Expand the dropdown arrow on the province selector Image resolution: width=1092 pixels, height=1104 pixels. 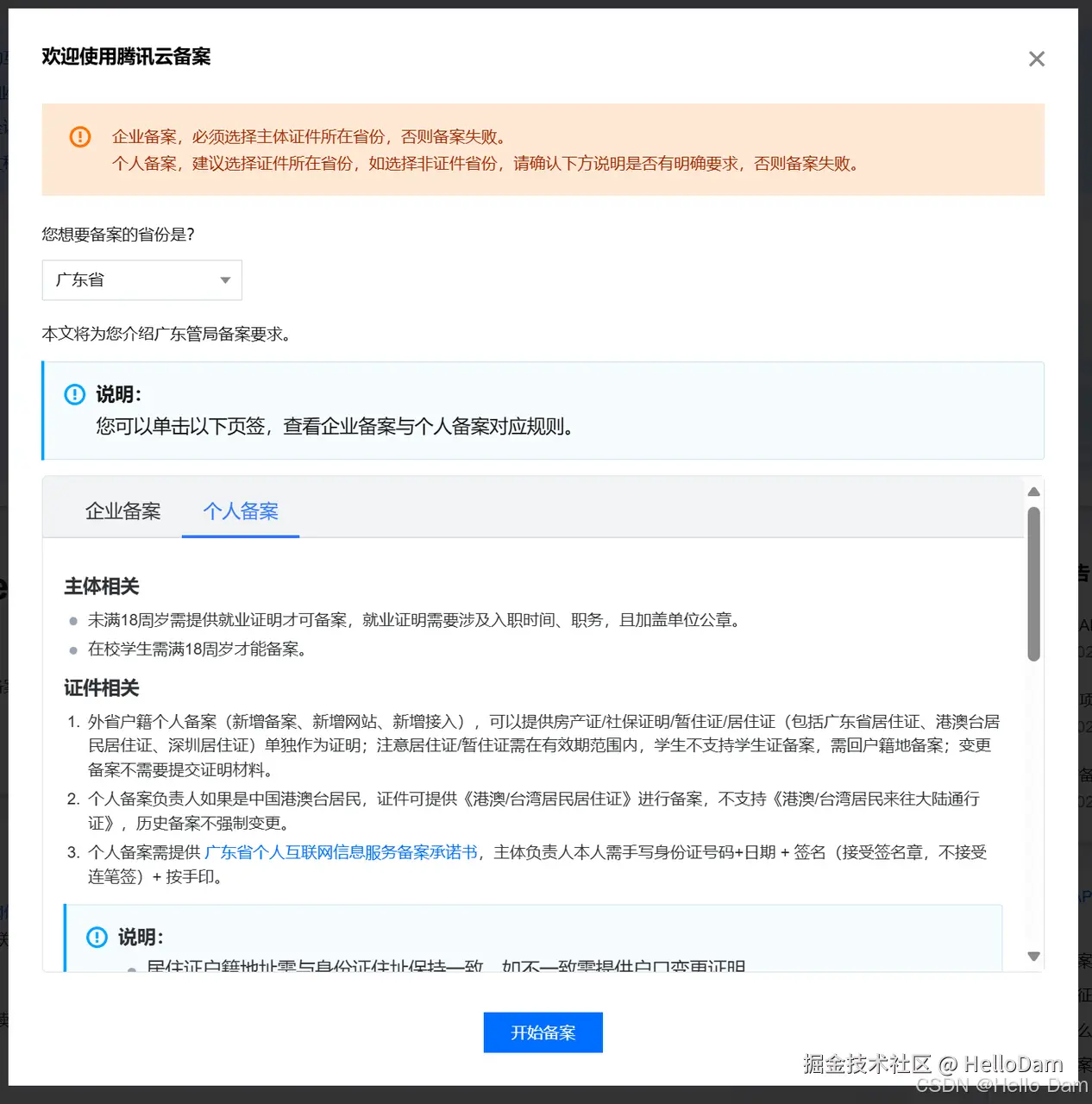pyautogui.click(x=225, y=280)
